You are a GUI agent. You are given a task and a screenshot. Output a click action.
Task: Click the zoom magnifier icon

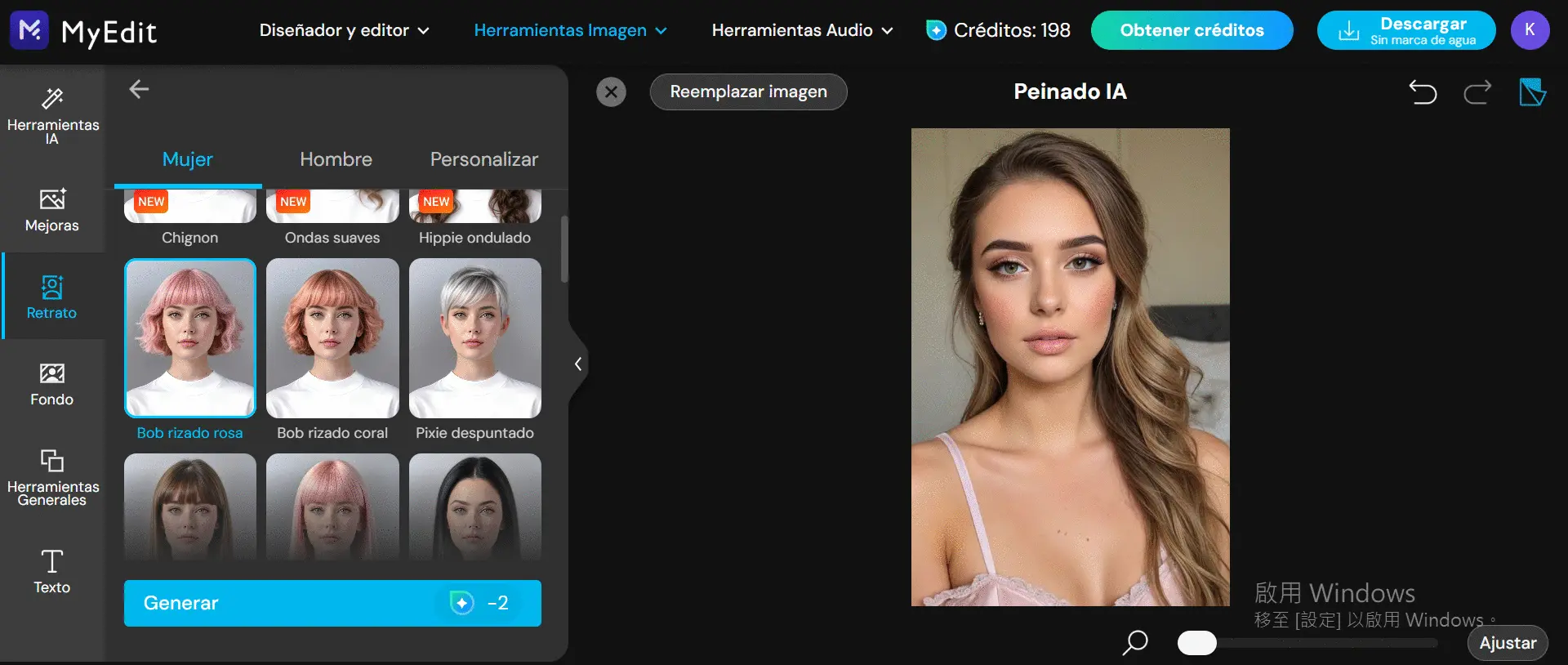click(1135, 643)
